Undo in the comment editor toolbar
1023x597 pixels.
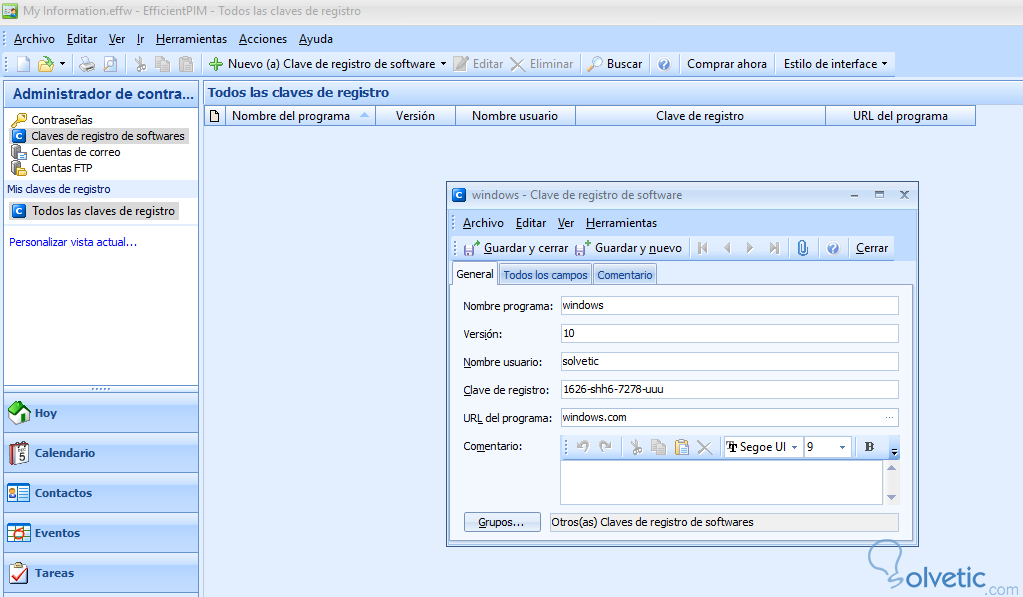tap(583, 447)
